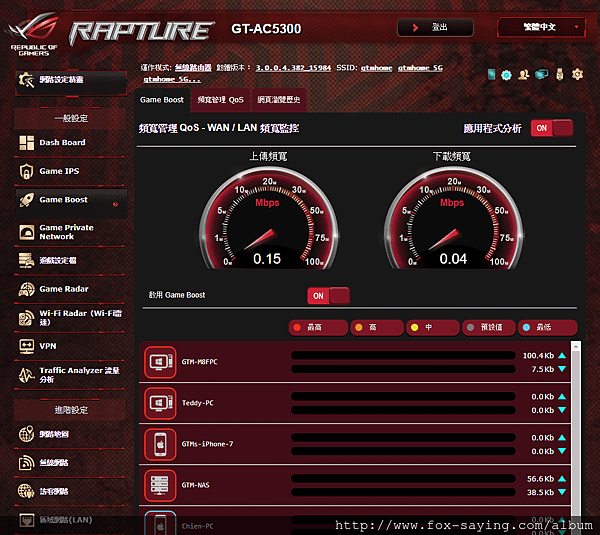
Task: Open the 網路設定精靈 setup wizard
Action: click(x=71, y=82)
